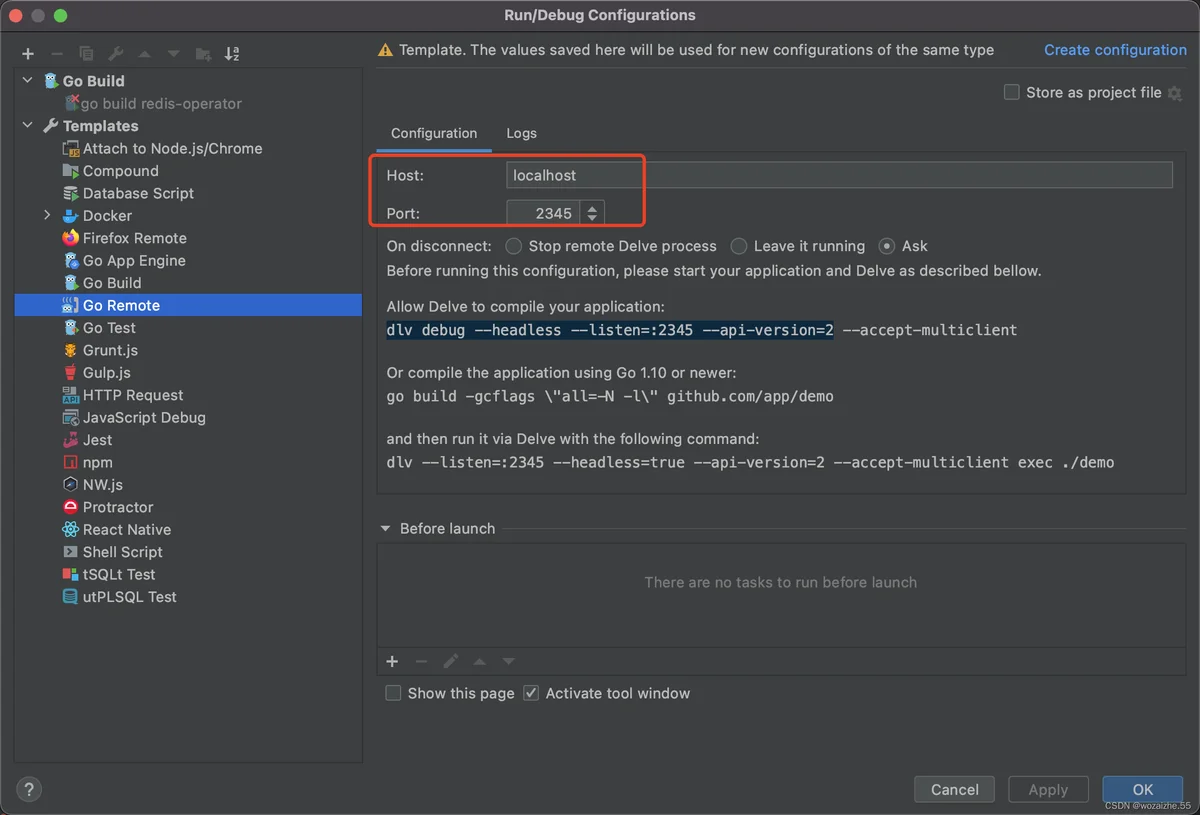Viewport: 1200px width, 815px height.
Task: Click the Sort configurations alphabetically icon
Action: point(232,54)
